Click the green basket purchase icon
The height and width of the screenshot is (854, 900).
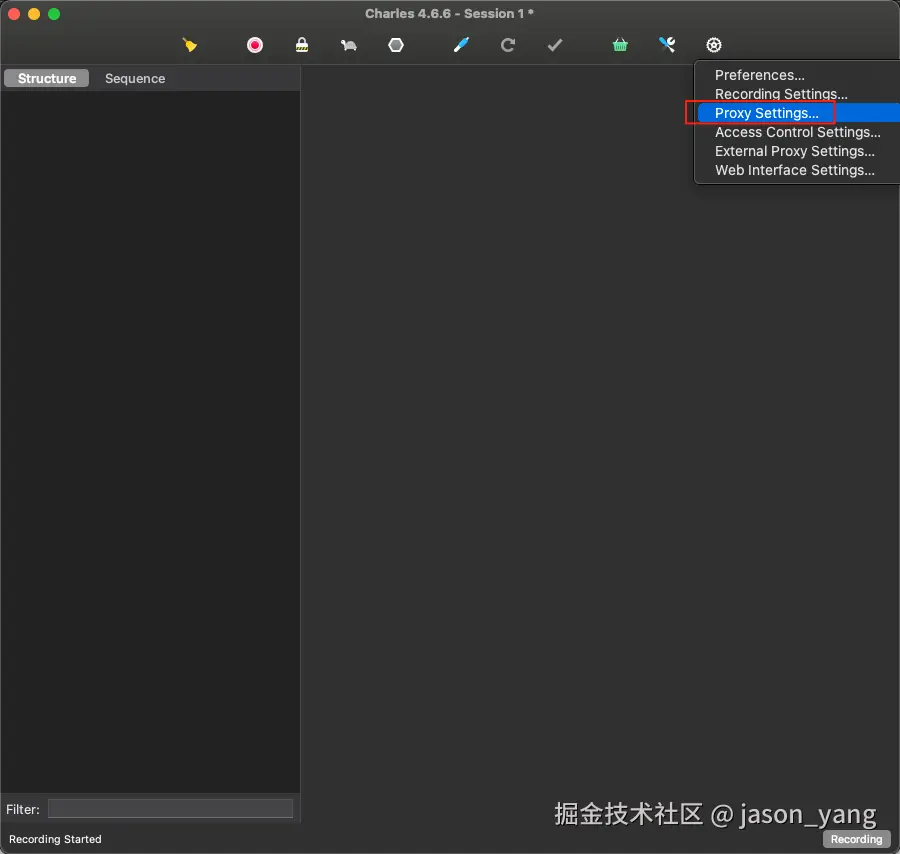pyautogui.click(x=620, y=45)
